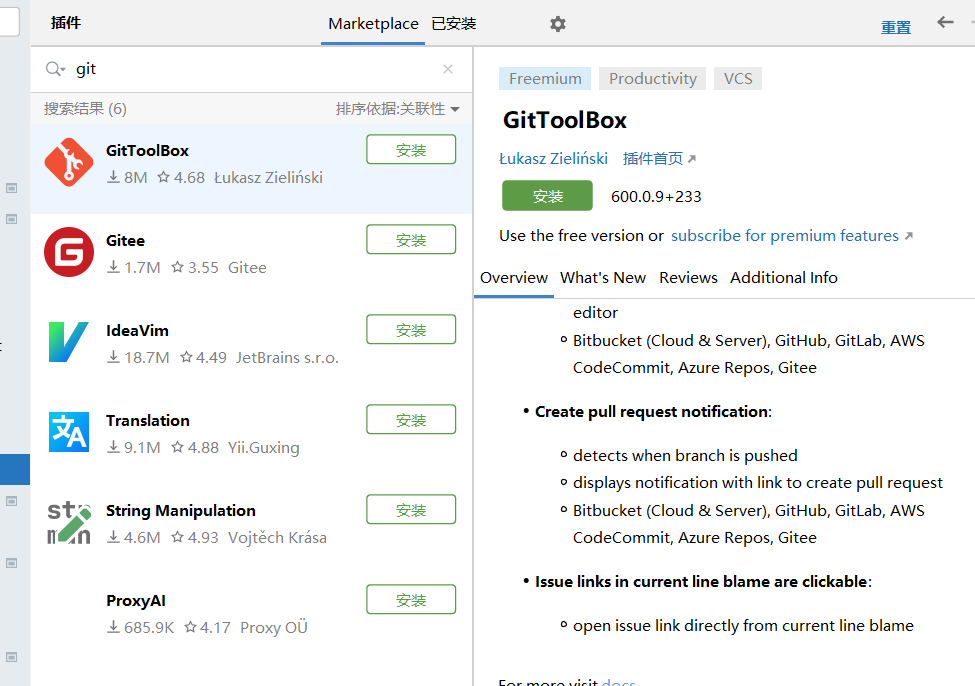This screenshot has width=975, height=686.
Task: Click the 搜索结果 (6) header
Action: point(85,109)
